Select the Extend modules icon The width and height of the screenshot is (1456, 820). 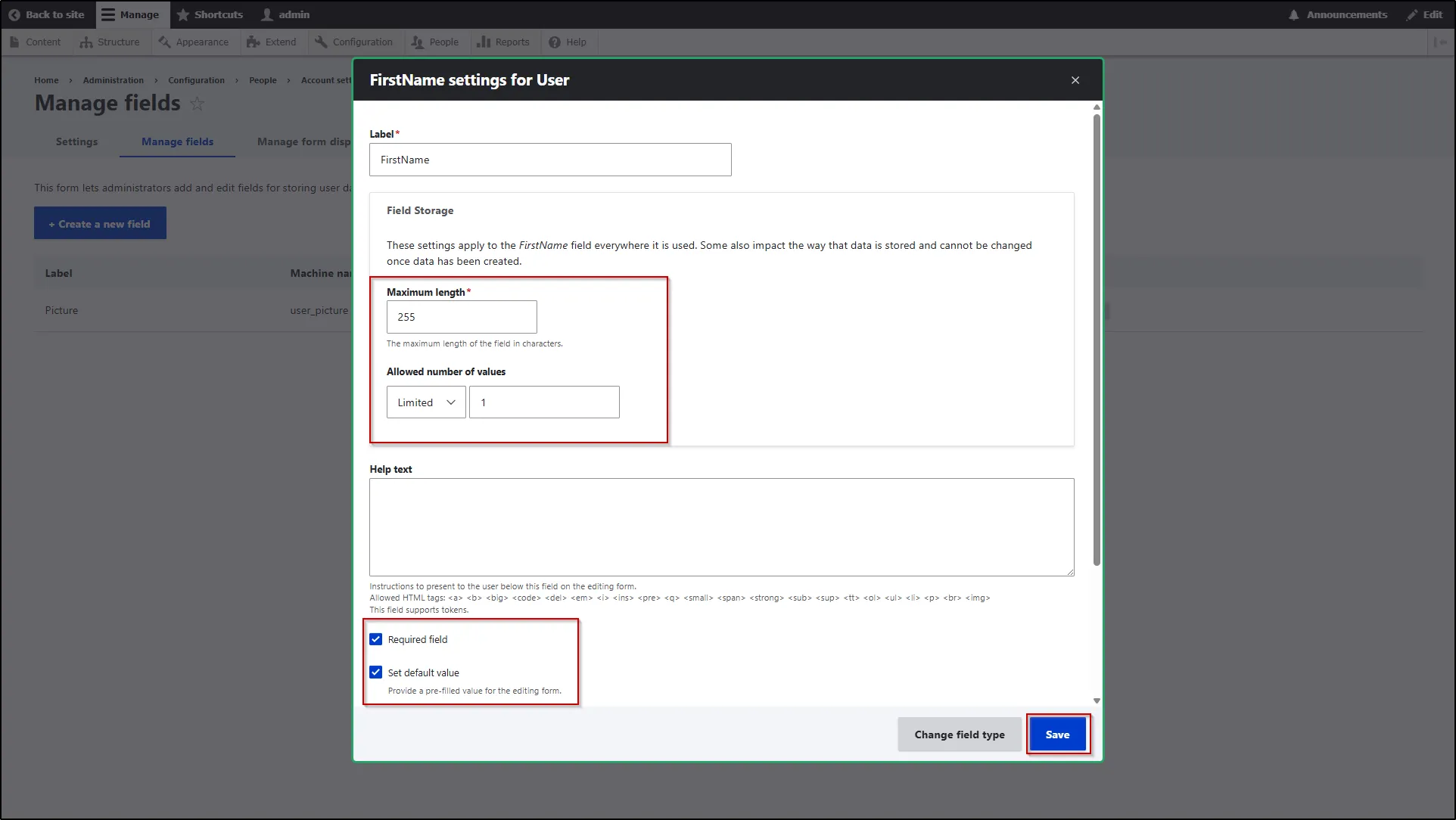(x=254, y=42)
